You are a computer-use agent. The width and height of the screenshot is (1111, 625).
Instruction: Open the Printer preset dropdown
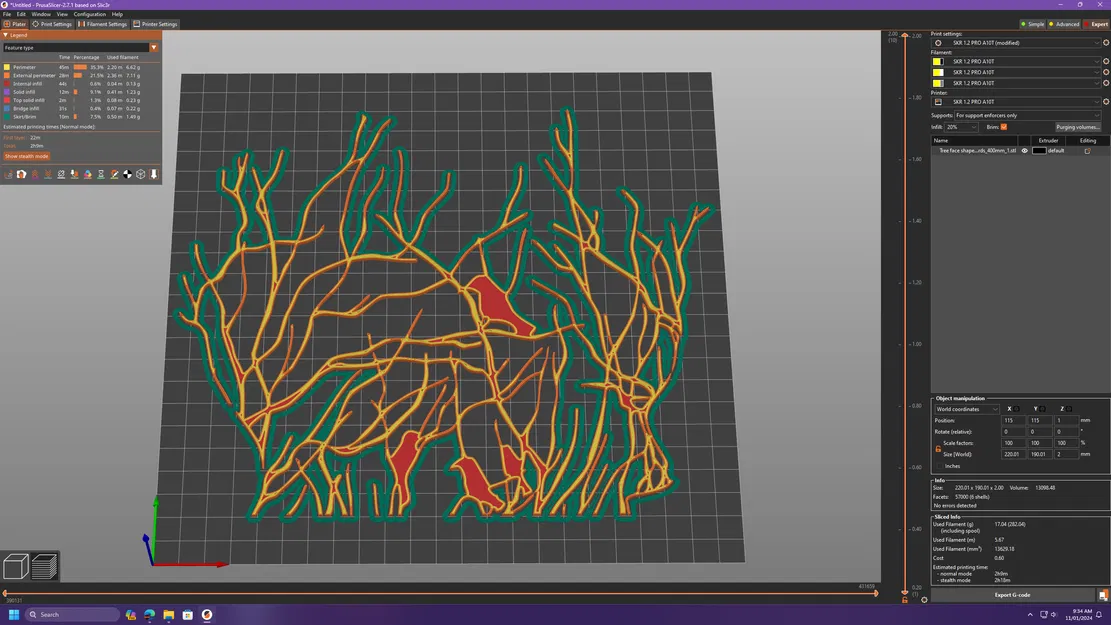[x=1016, y=101]
